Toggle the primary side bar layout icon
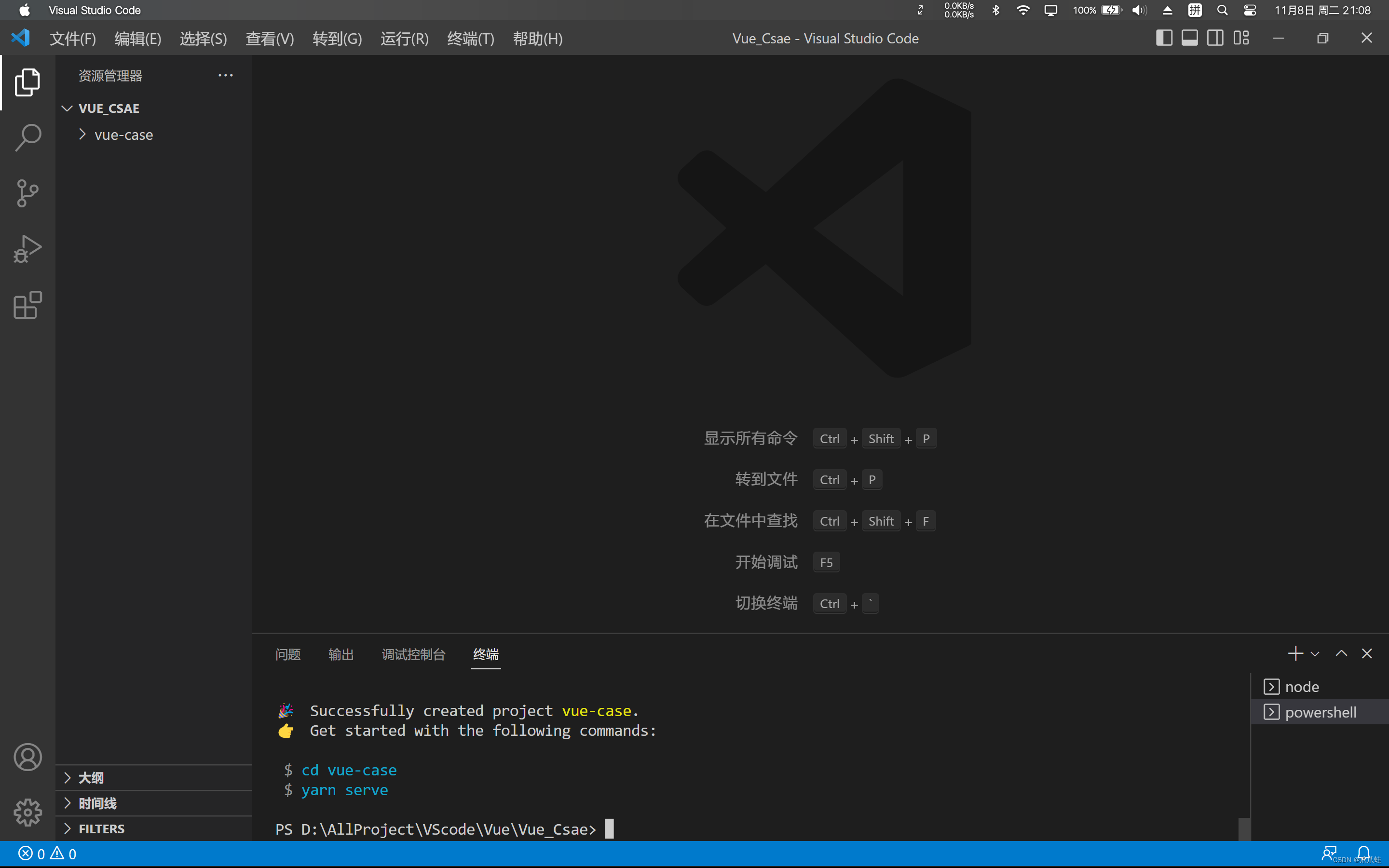Screen dimensions: 1389x868 tap(1163, 38)
